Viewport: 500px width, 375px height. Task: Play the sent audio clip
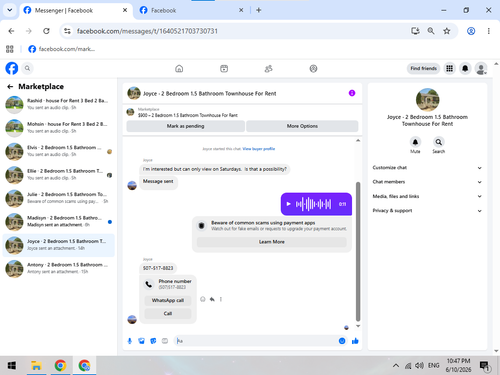point(289,204)
